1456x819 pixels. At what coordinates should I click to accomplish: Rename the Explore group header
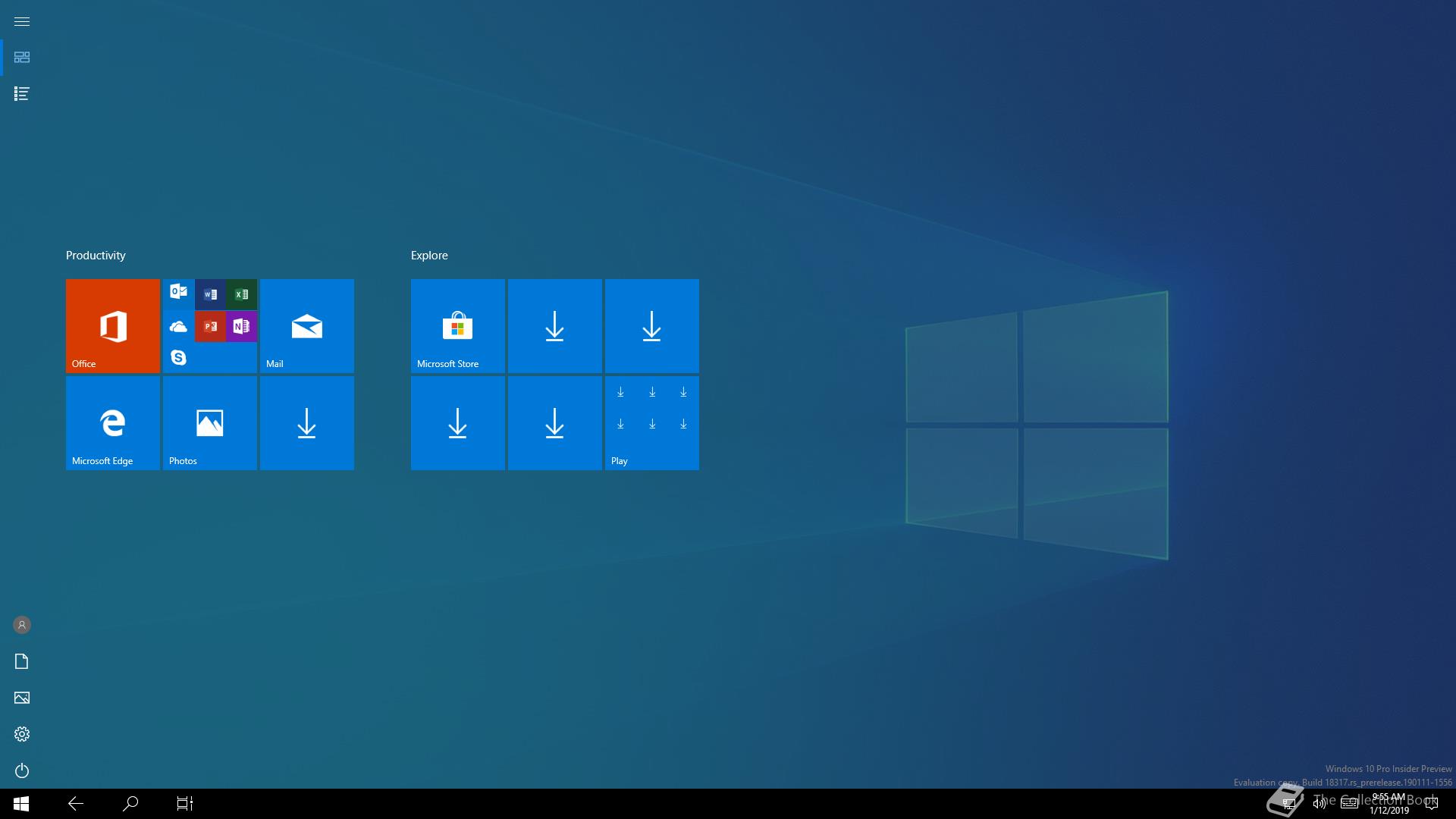[429, 256]
